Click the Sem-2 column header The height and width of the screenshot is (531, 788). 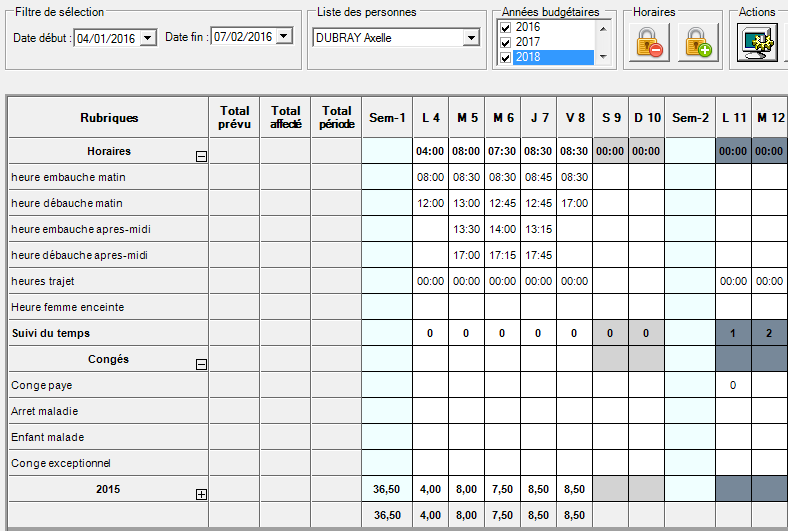(690, 118)
